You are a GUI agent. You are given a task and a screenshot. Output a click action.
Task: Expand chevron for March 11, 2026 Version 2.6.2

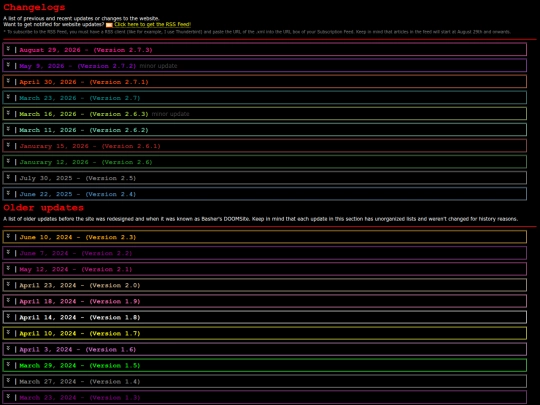(x=8, y=129)
